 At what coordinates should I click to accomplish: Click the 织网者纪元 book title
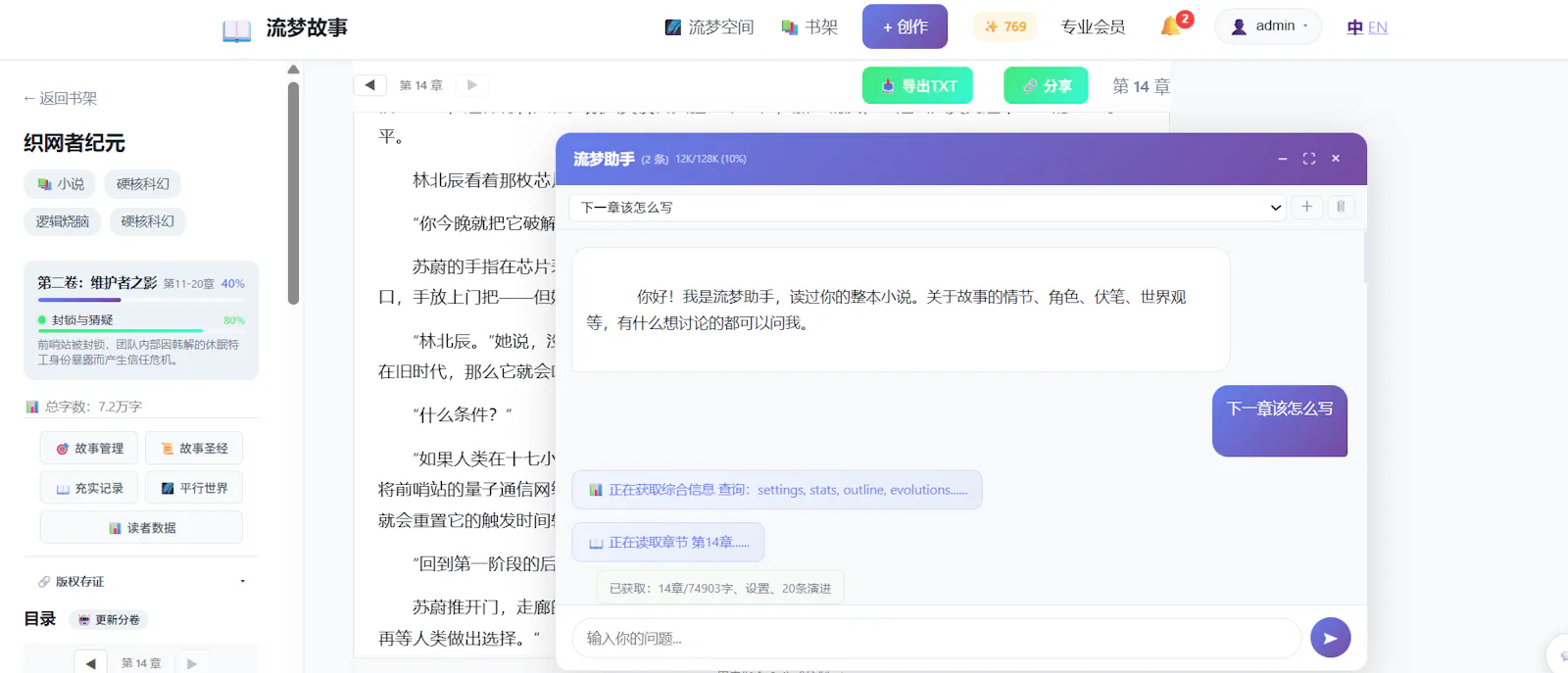[74, 143]
